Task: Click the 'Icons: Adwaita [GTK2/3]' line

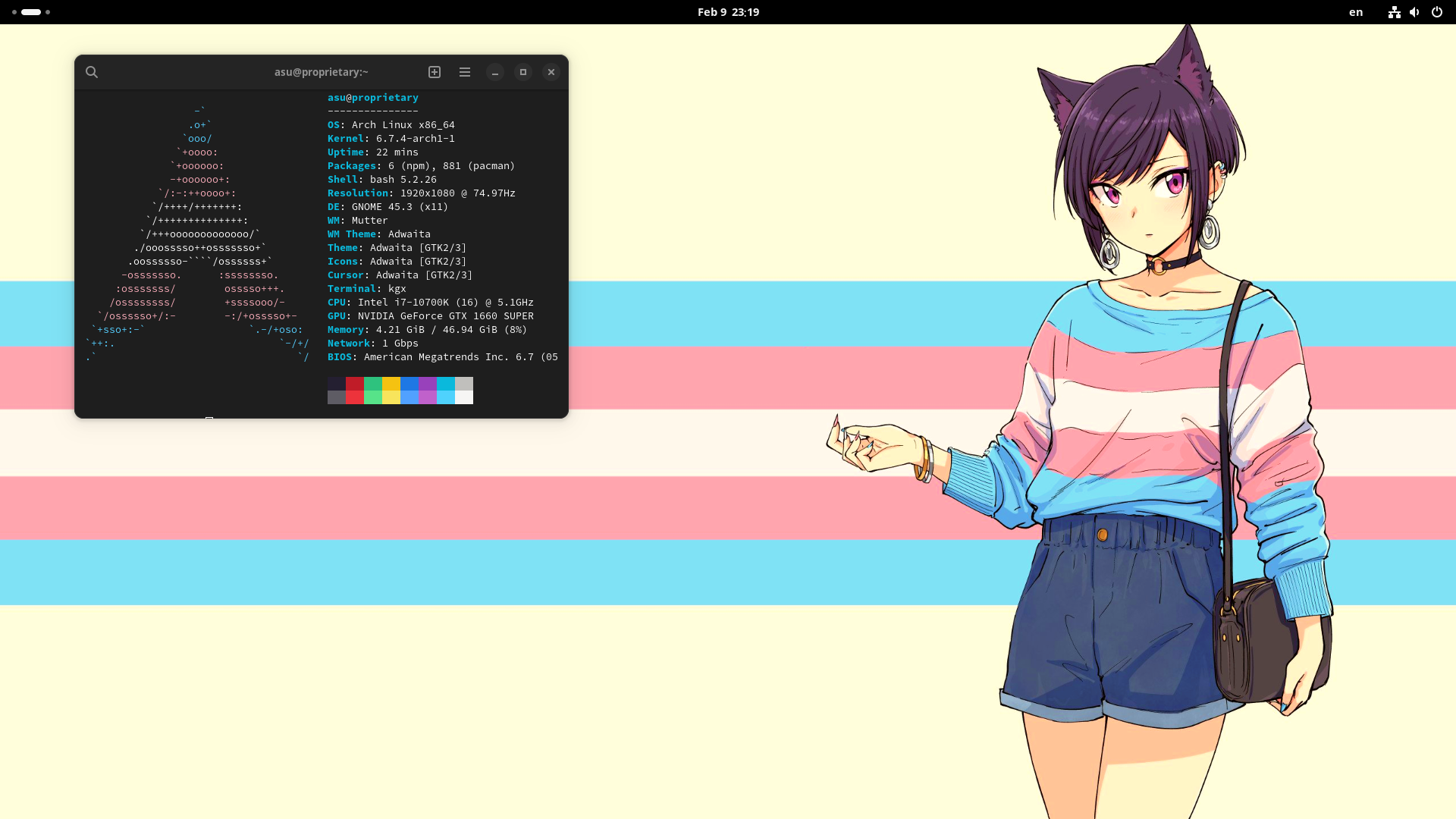Action: coord(397,262)
